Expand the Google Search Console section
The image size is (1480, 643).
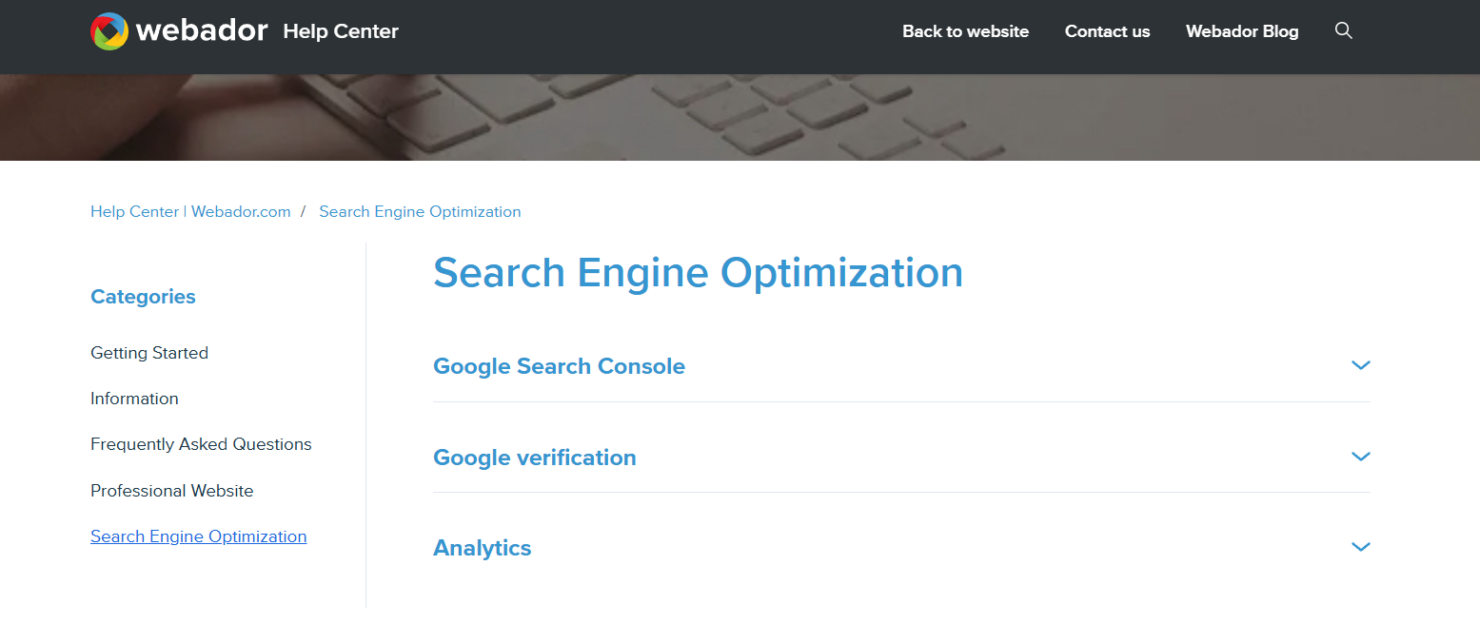[1360, 365]
